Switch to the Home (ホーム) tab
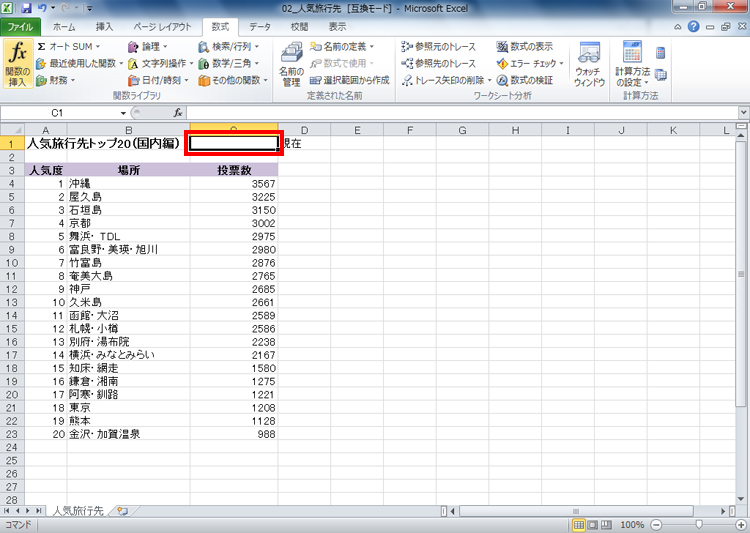Screen dimensions: 750x533 [64, 27]
